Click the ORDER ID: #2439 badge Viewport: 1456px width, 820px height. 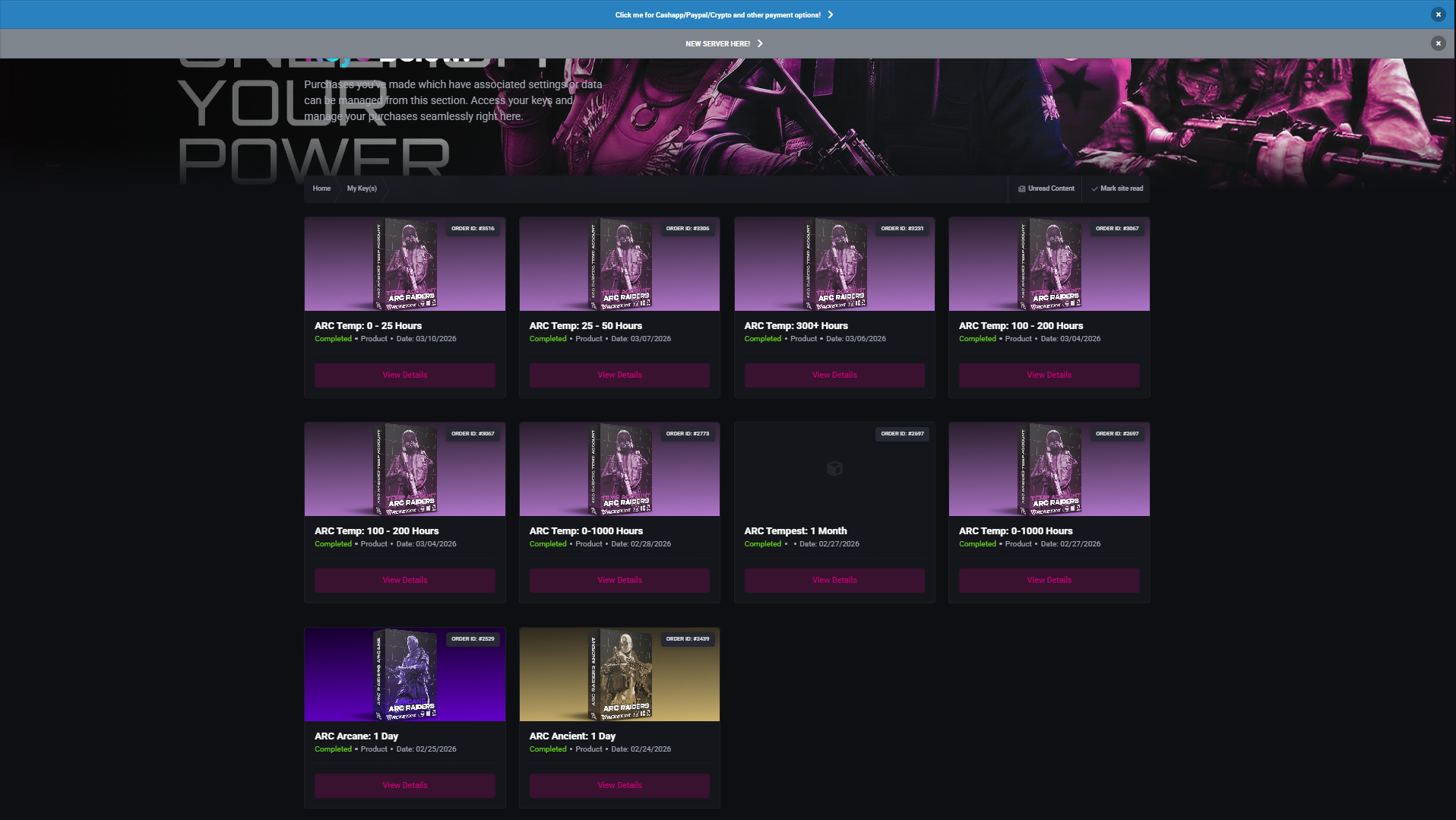click(x=688, y=639)
